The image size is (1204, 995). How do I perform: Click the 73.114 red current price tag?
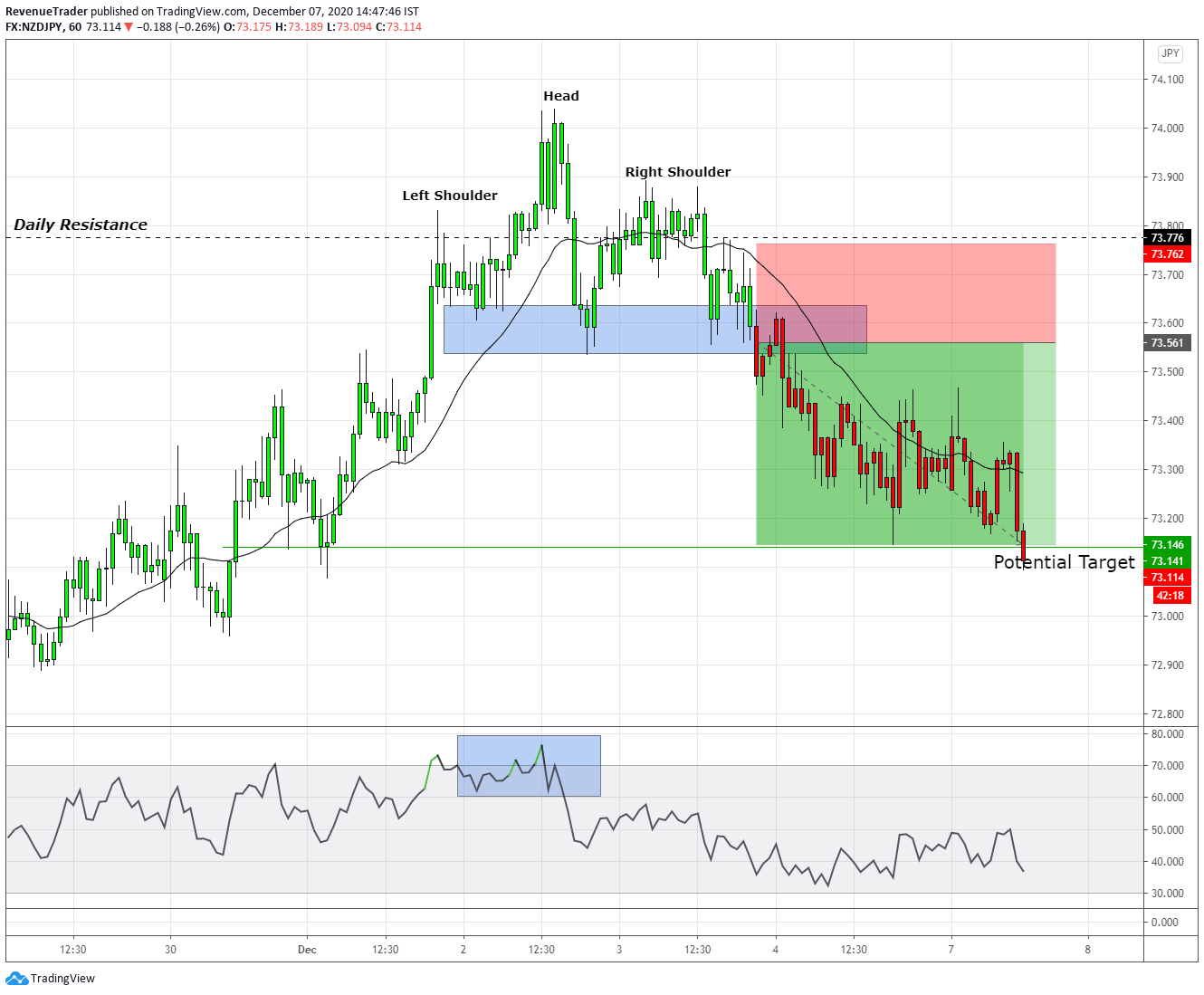pos(1168,578)
